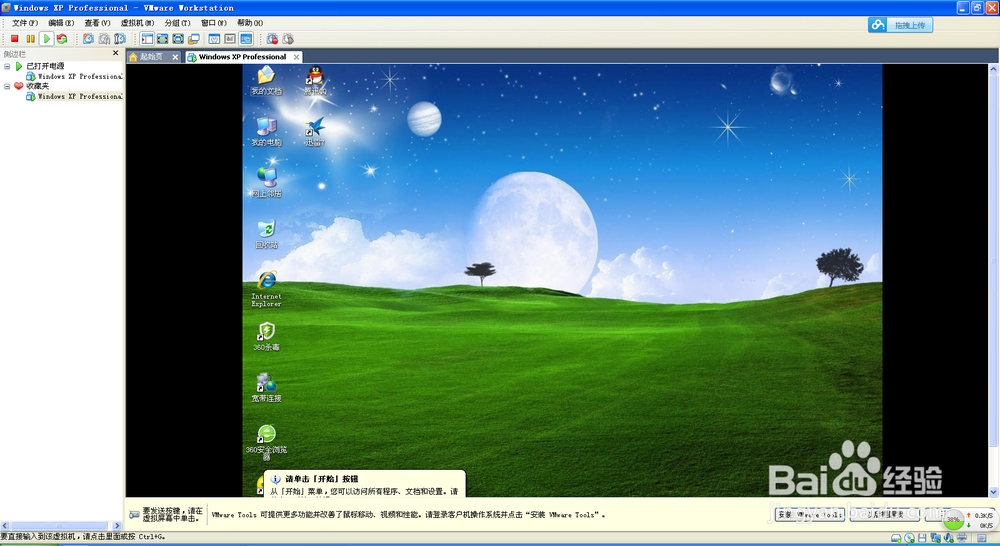The width and height of the screenshot is (1000, 546).
Task: Close the Windows XP Professional tab
Action: pos(297,57)
